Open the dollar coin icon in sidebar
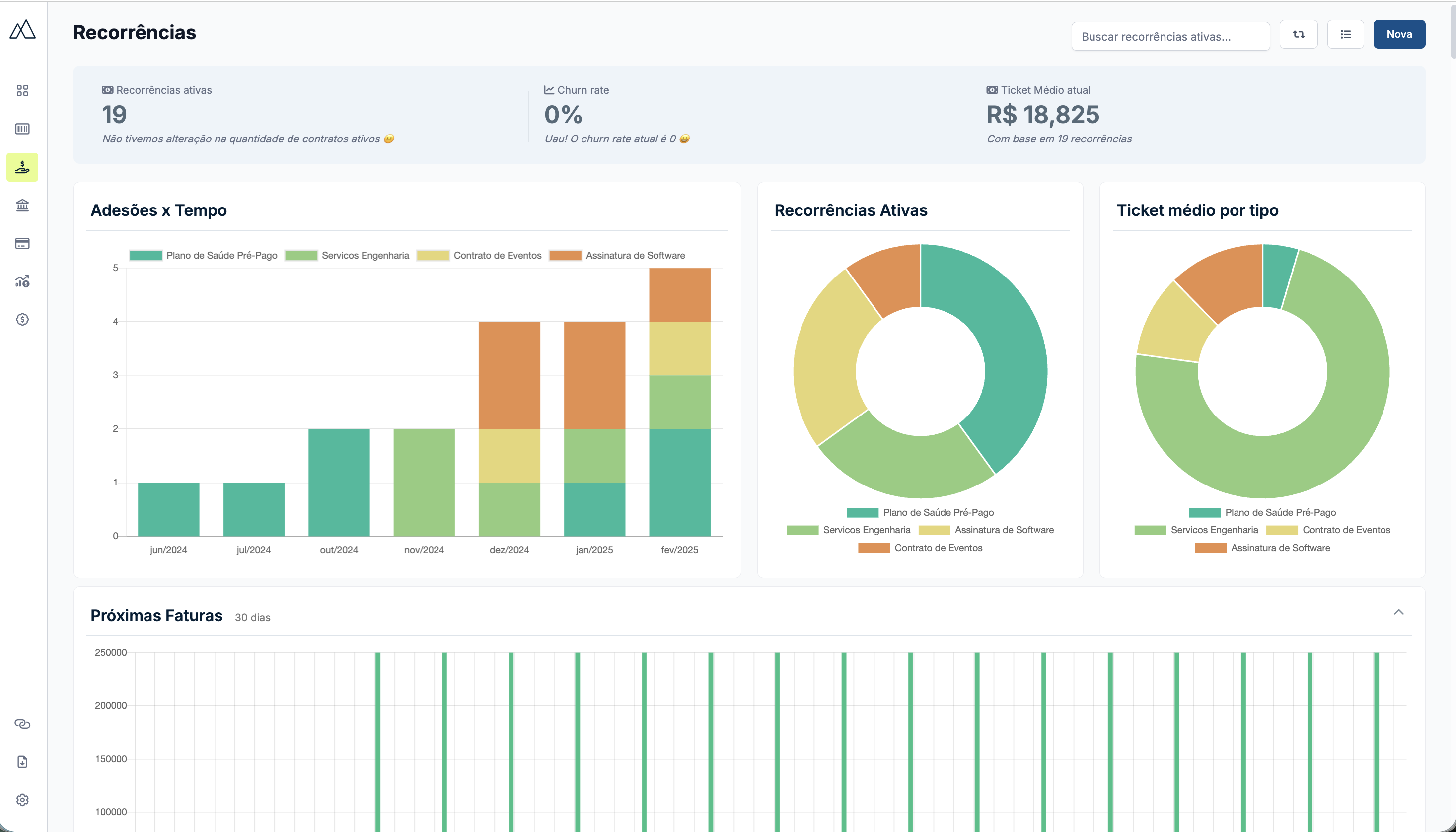This screenshot has height=832, width=1456. click(22, 319)
